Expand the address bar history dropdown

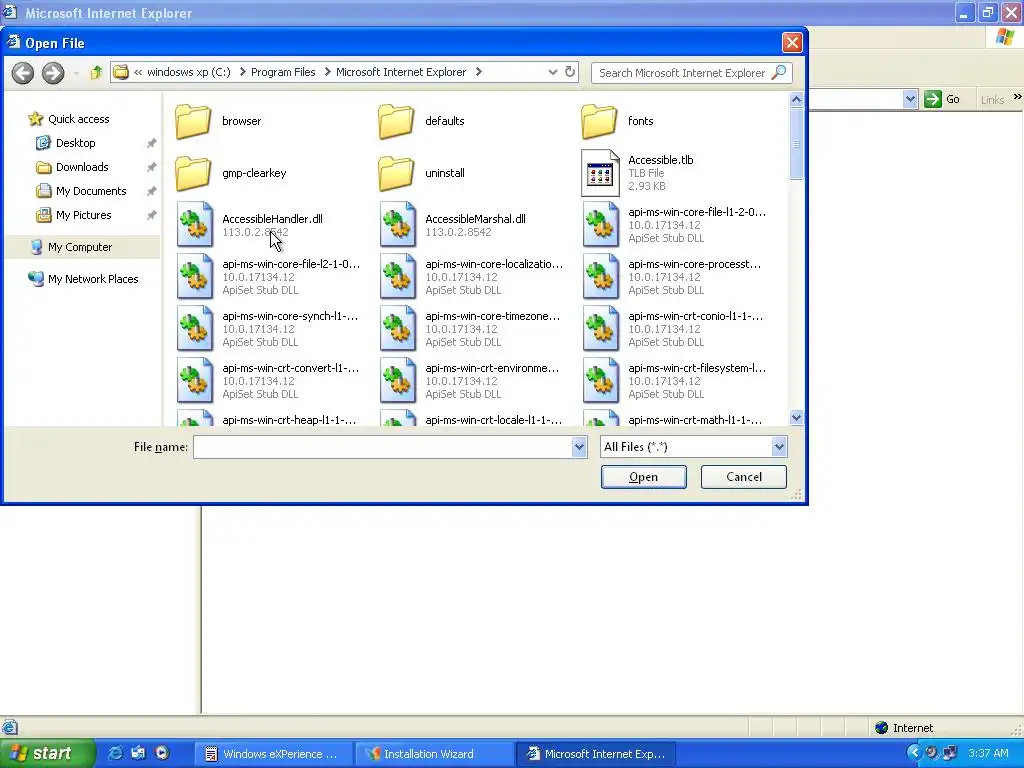tap(552, 72)
